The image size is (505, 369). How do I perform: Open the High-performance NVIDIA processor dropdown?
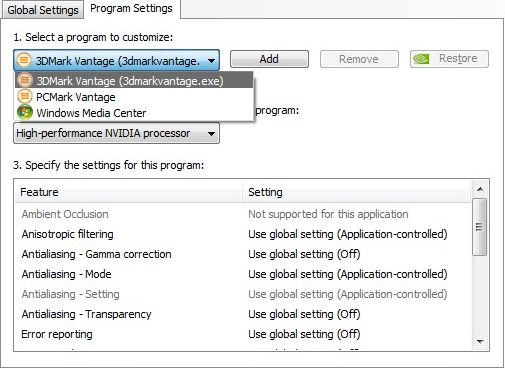pos(116,133)
